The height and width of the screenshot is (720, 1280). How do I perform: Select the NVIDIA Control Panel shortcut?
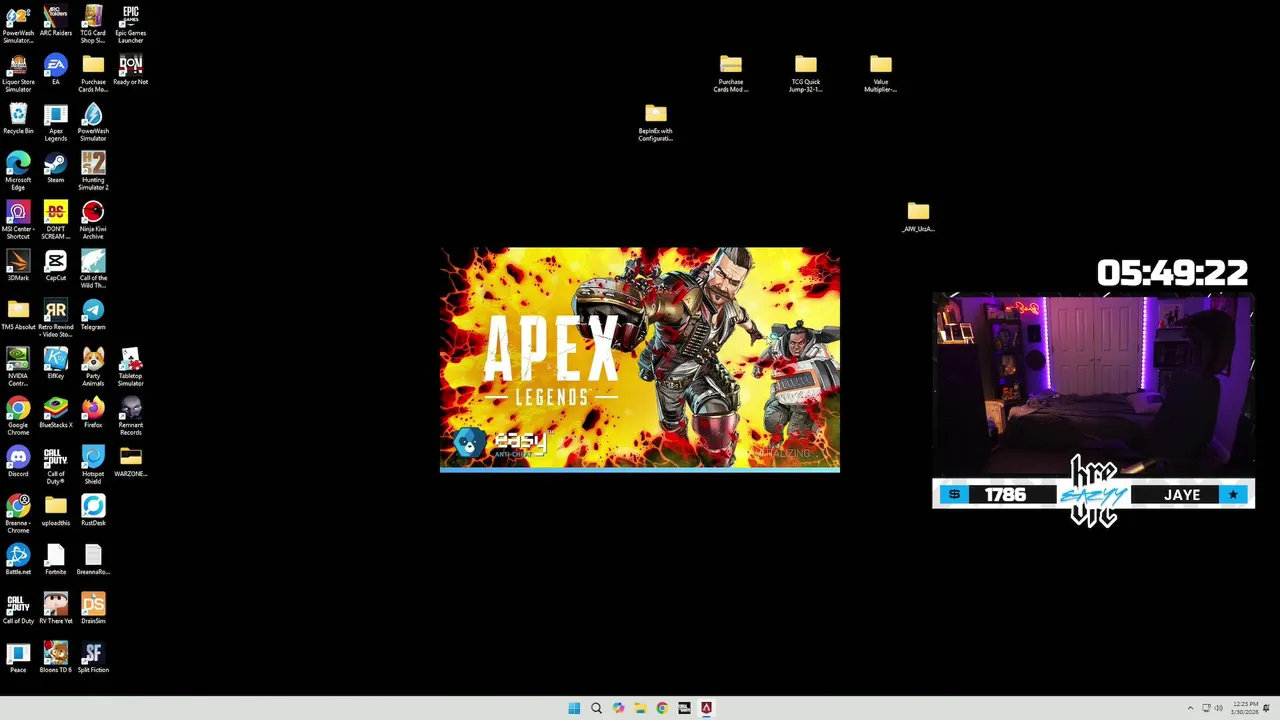click(x=18, y=368)
